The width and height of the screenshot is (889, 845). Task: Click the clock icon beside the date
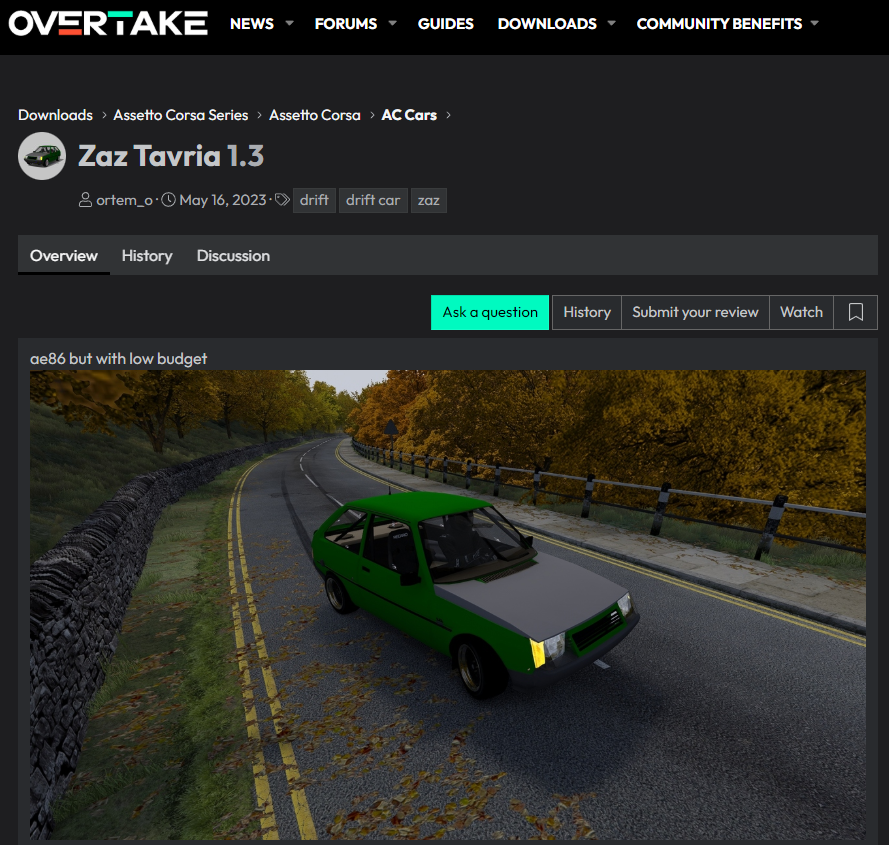[x=168, y=200]
